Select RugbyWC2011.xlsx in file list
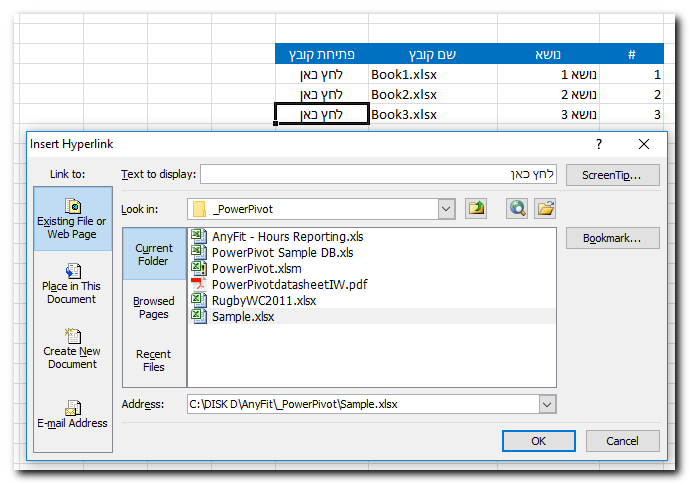This screenshot has height=484, width=689. (264, 301)
